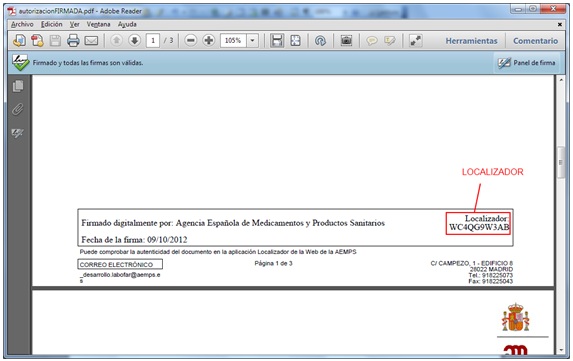The height and width of the screenshot is (361, 573).
Task: Select the fit width scrolling icon
Action: pos(277,40)
